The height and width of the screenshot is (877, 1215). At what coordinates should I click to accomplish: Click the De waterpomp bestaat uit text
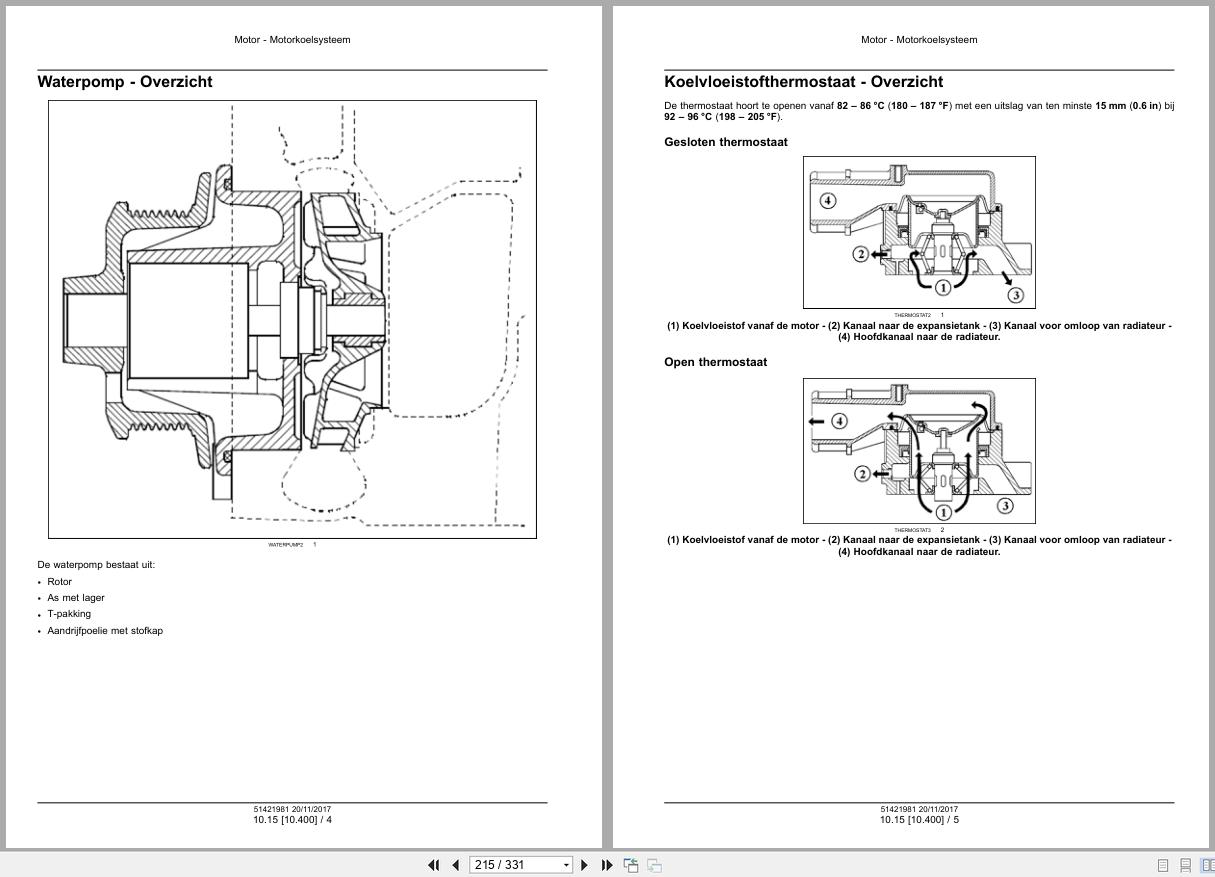96,564
